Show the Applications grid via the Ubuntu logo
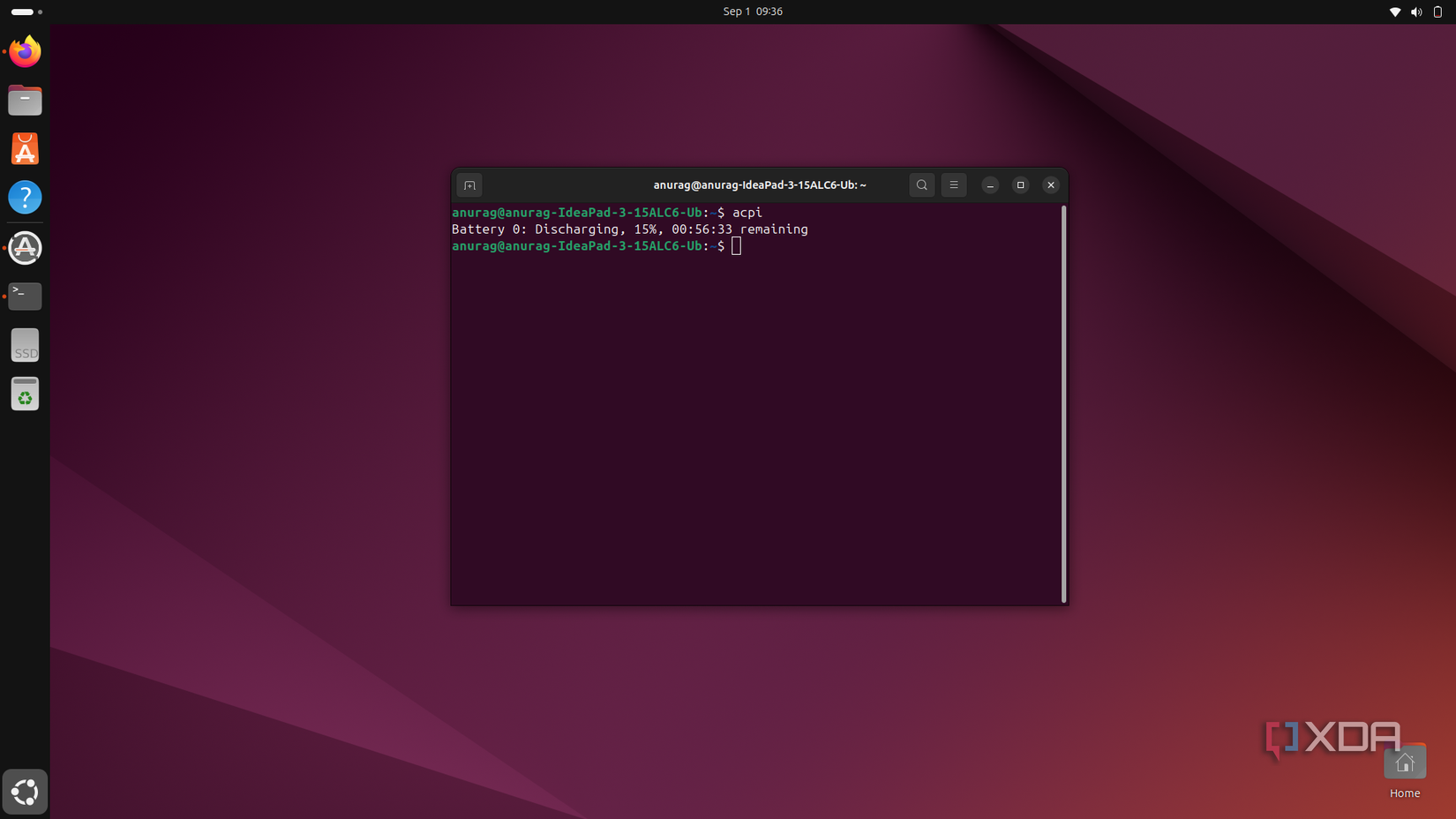Screen dimensions: 1456x819 point(25,793)
